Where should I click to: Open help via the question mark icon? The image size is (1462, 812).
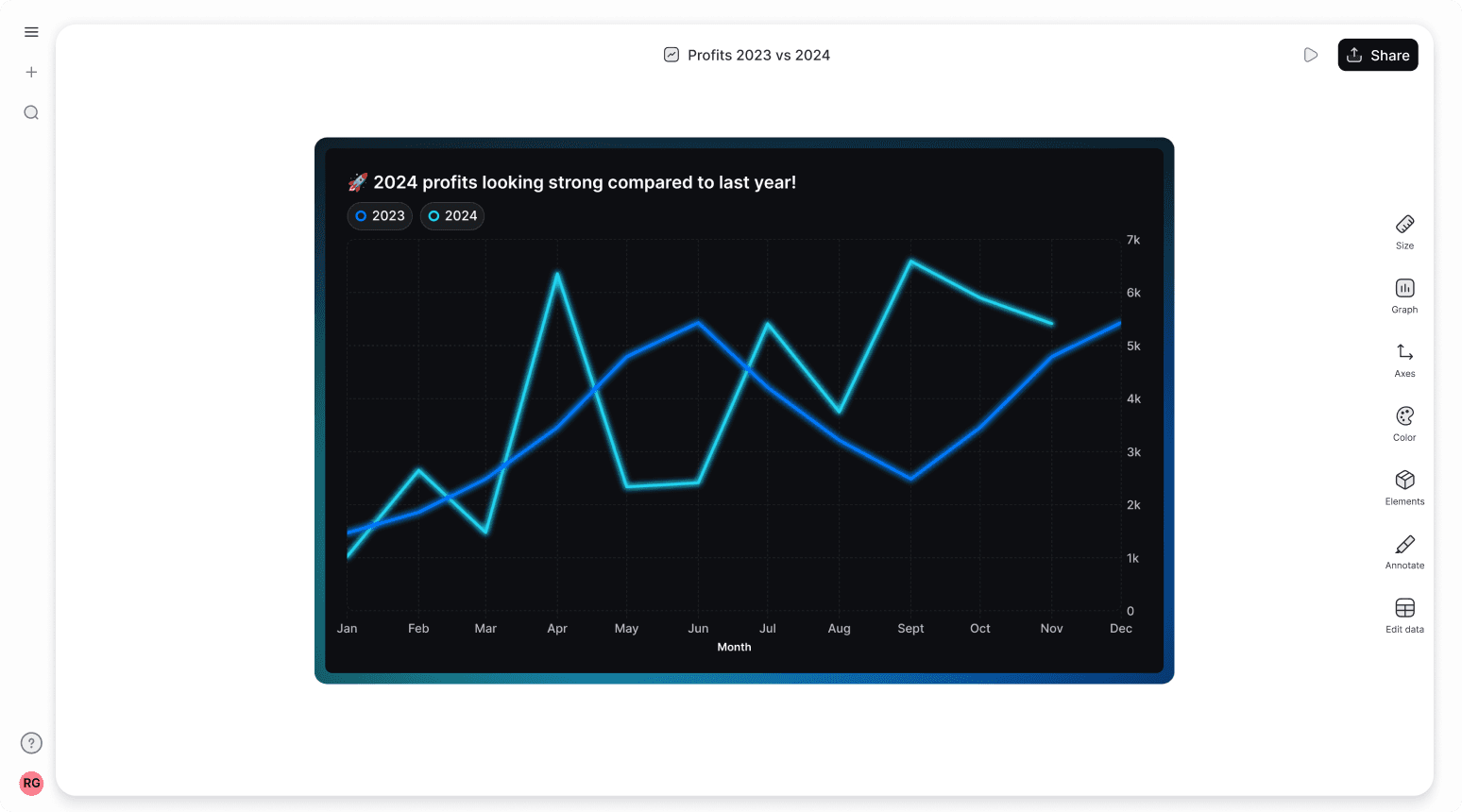point(30,743)
